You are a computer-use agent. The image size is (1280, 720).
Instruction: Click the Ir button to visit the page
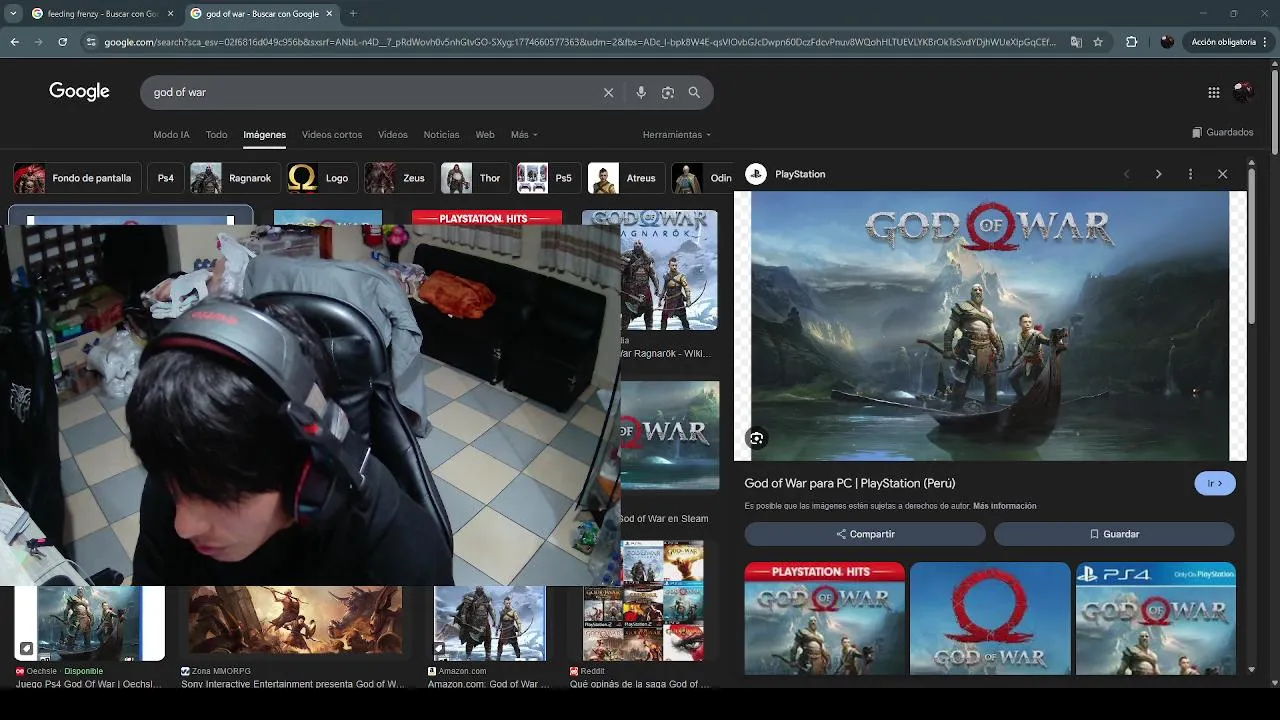pyautogui.click(x=1215, y=483)
